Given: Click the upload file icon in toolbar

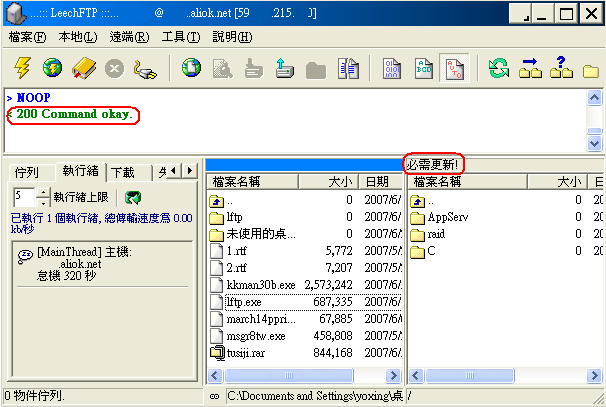Looking at the screenshot, I should pos(283,68).
